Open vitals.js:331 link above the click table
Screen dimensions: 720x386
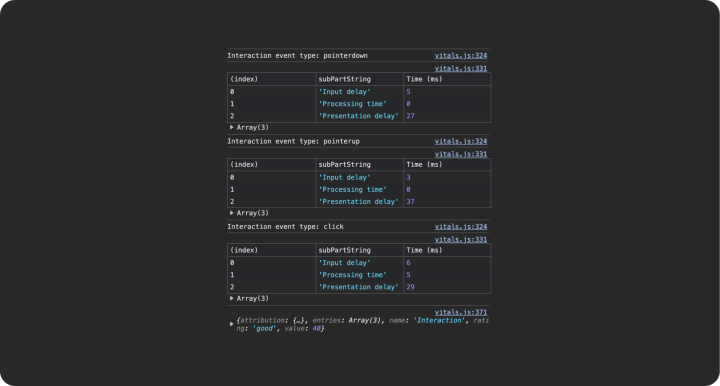coord(461,240)
